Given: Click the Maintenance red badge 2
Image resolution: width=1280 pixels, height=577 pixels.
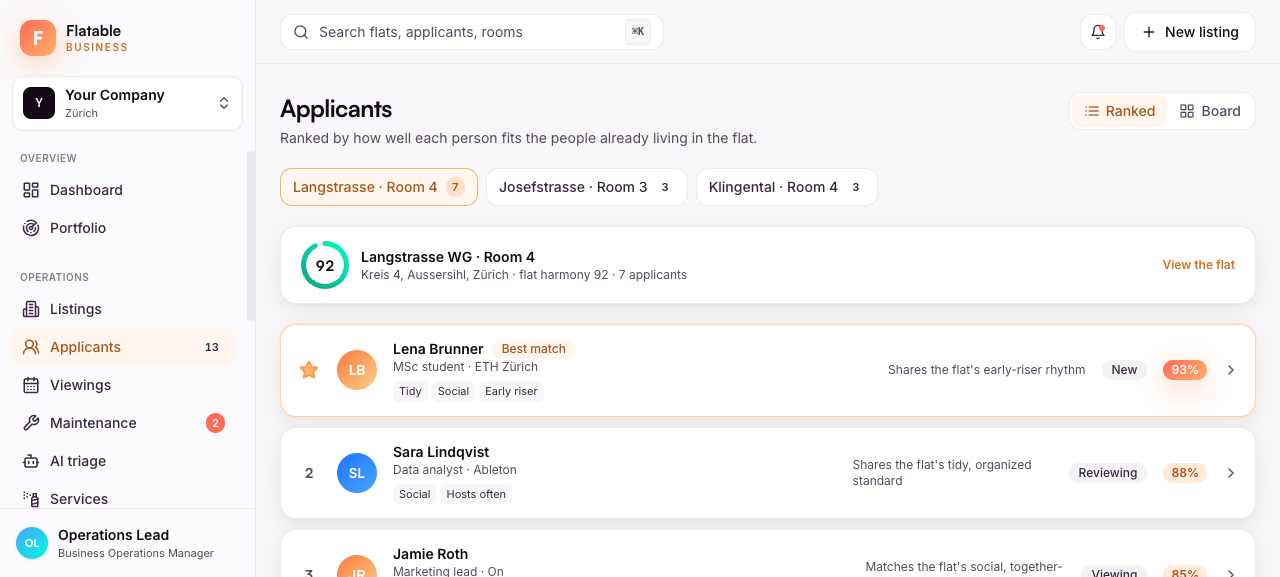Looking at the screenshot, I should click(215, 423).
